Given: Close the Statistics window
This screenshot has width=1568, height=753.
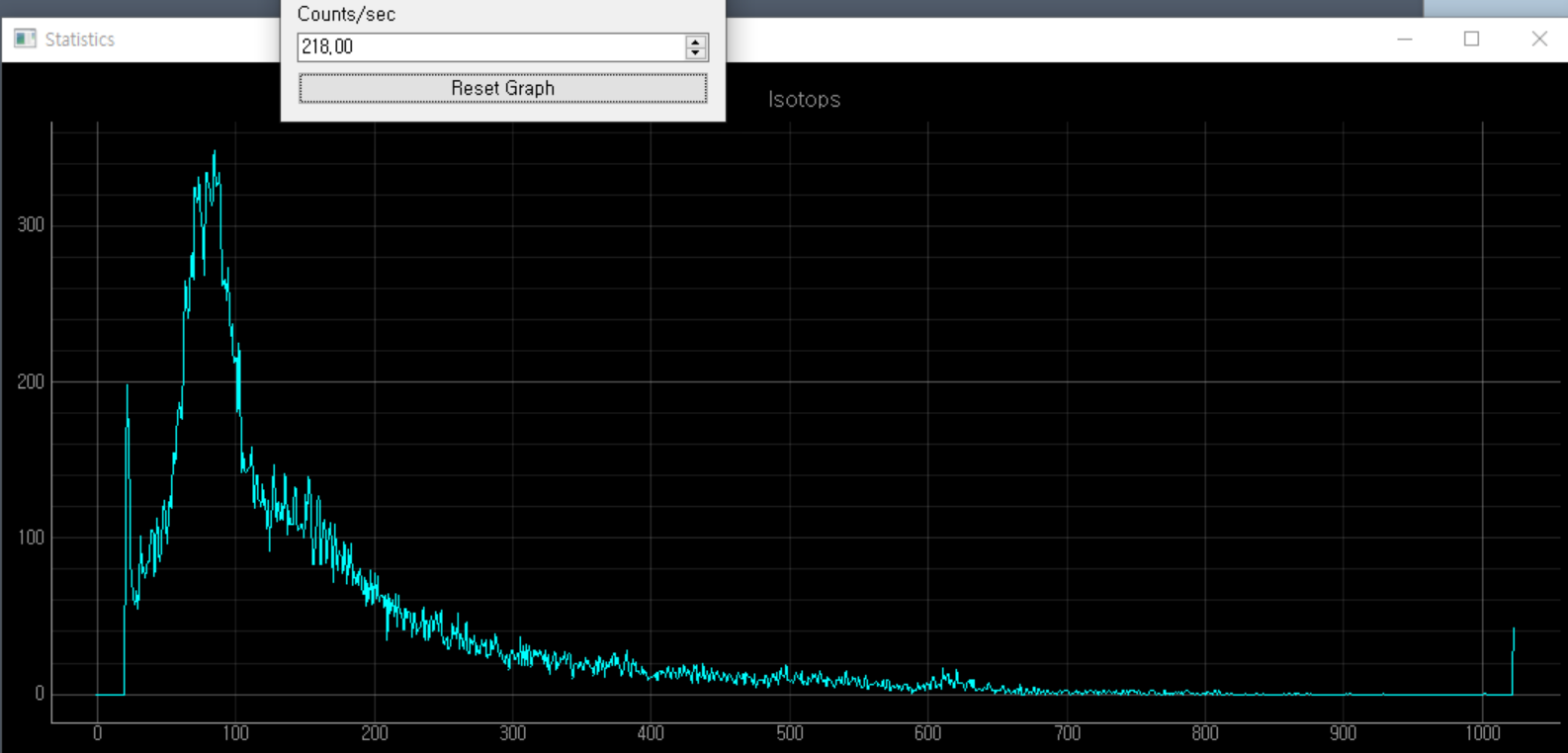Looking at the screenshot, I should pyautogui.click(x=1538, y=40).
